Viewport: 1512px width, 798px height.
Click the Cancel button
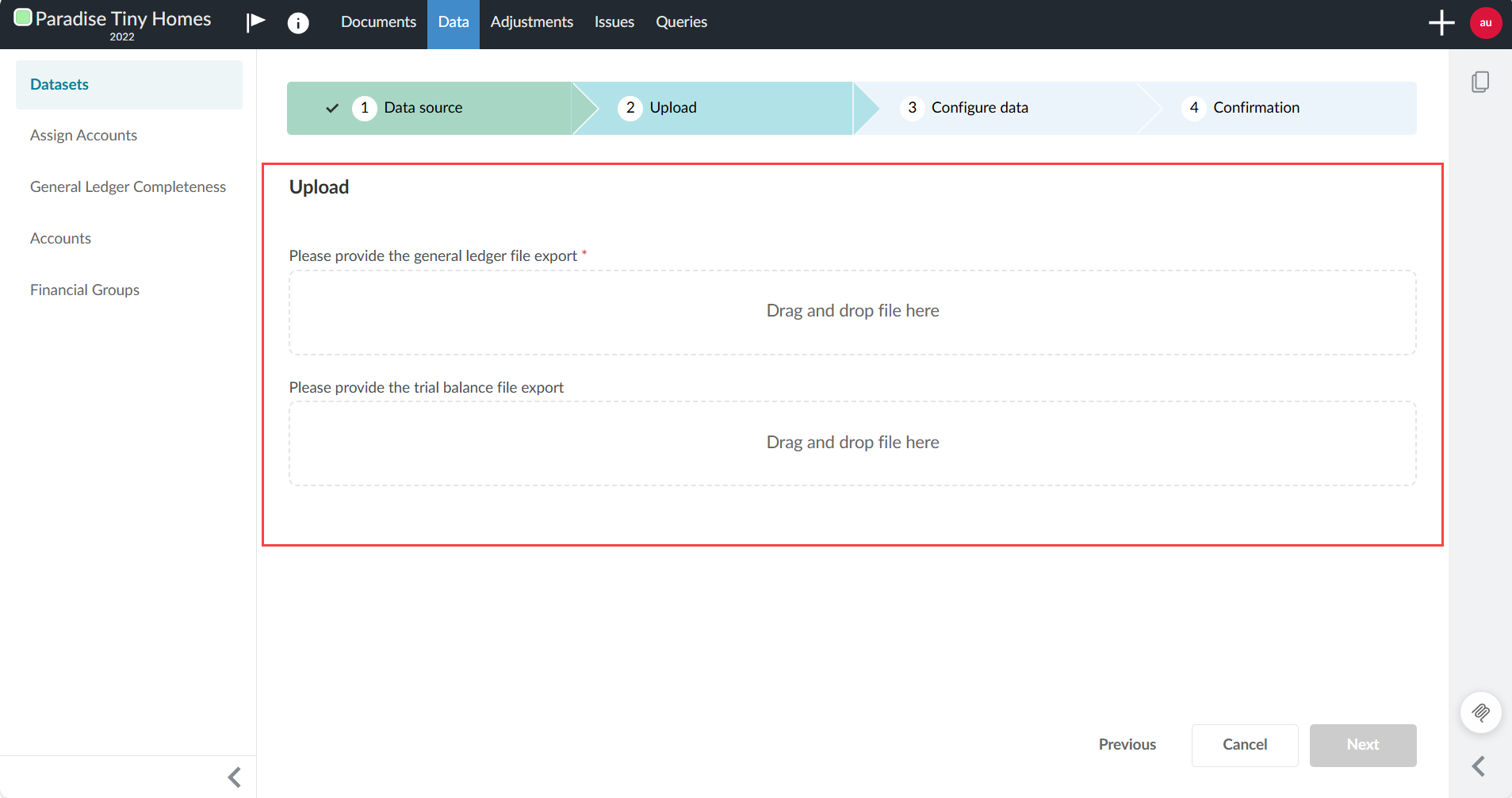(1244, 745)
